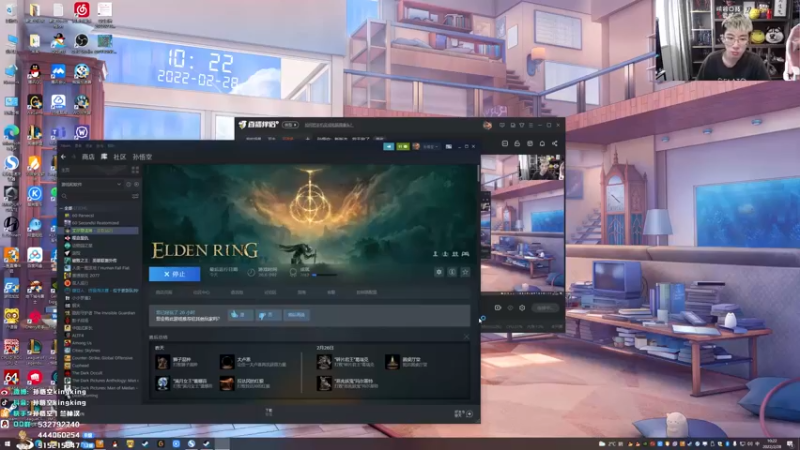
Task: Toggle preview eye icon in streaming companion
Action: point(510,308)
